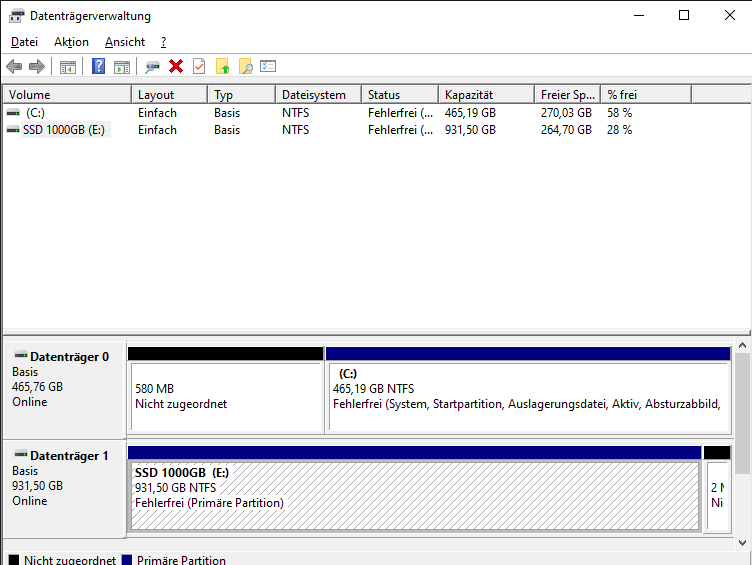Minimize the Datenträgerverwaltung window
The width and height of the screenshot is (752, 565).
point(639,15)
